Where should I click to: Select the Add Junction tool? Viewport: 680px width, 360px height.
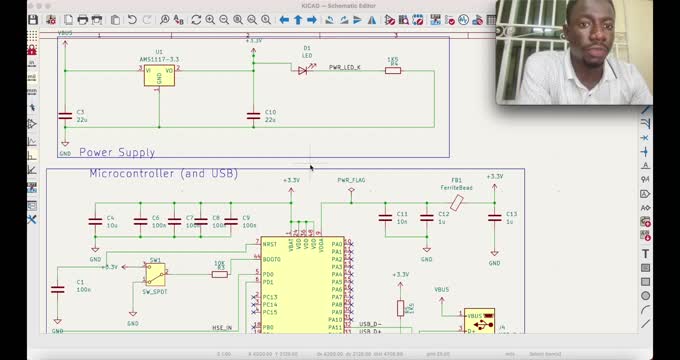[x=645, y=151]
